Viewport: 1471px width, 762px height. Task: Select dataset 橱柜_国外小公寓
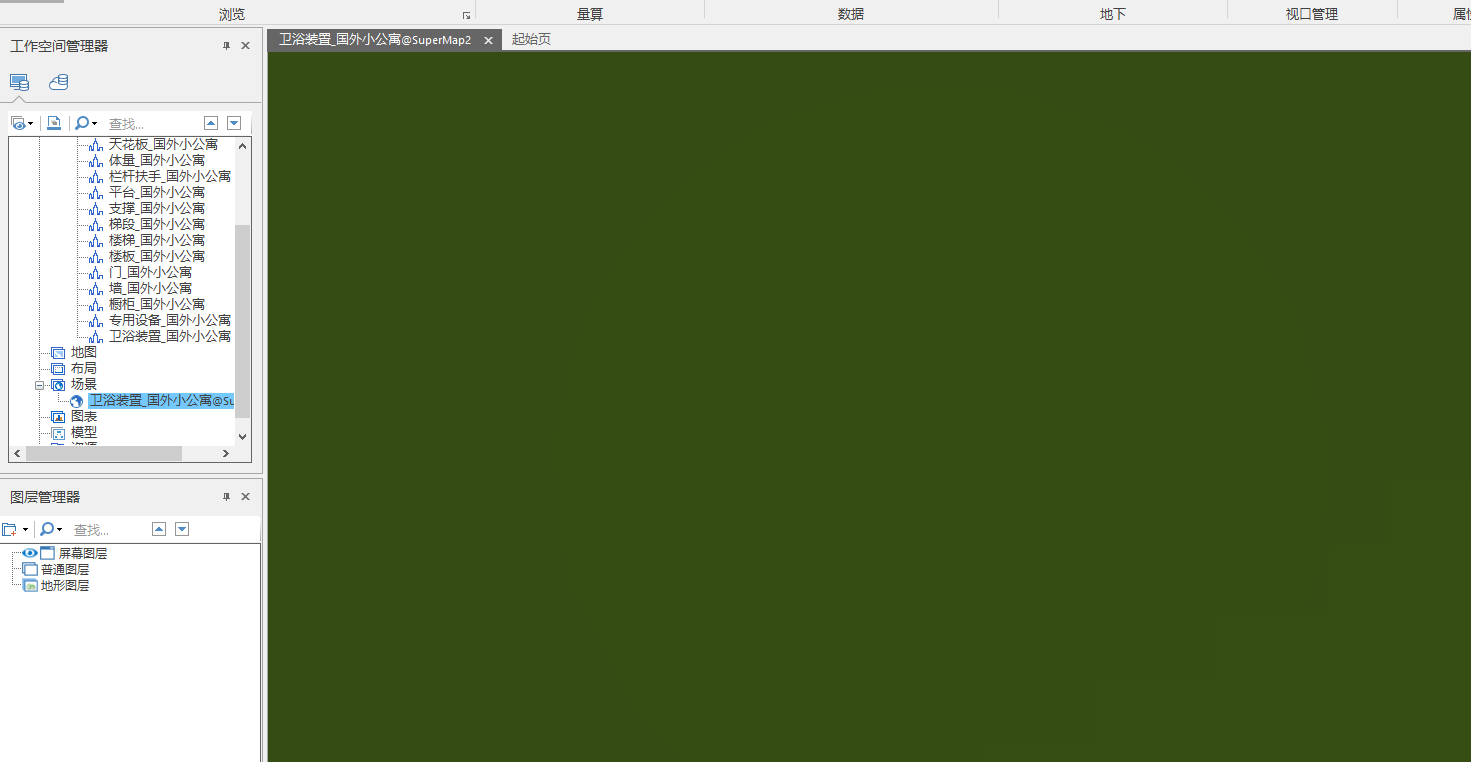157,304
